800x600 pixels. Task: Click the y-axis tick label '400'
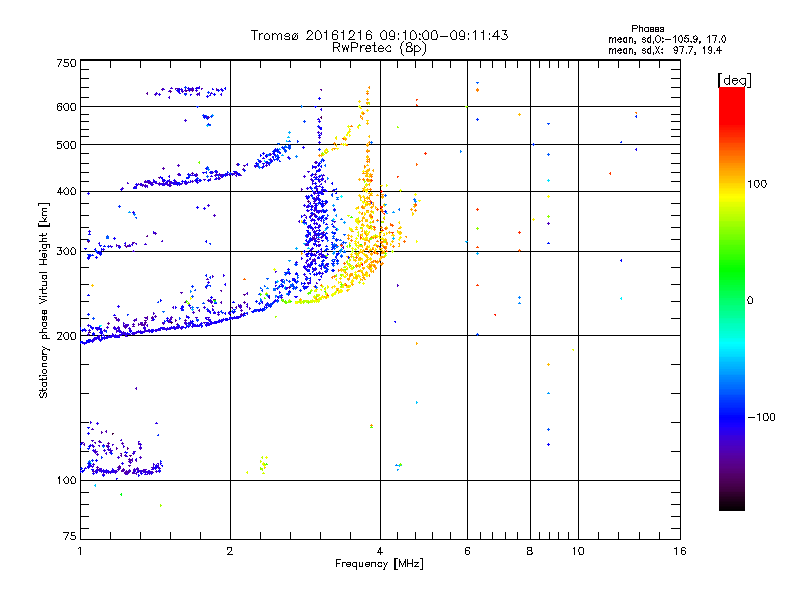pos(66,192)
